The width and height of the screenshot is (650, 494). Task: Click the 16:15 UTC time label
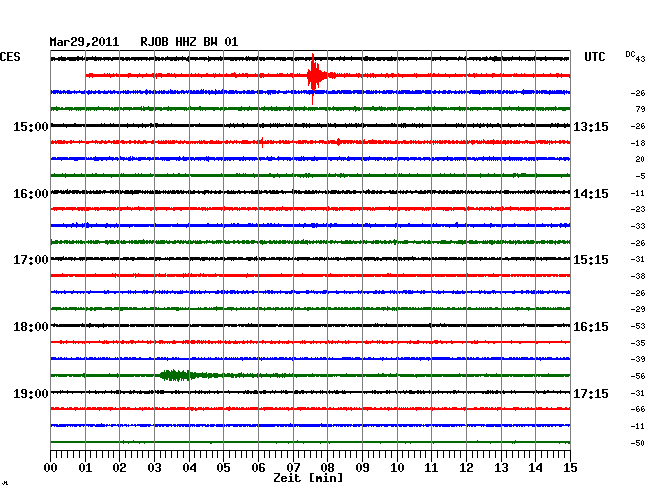[591, 327]
